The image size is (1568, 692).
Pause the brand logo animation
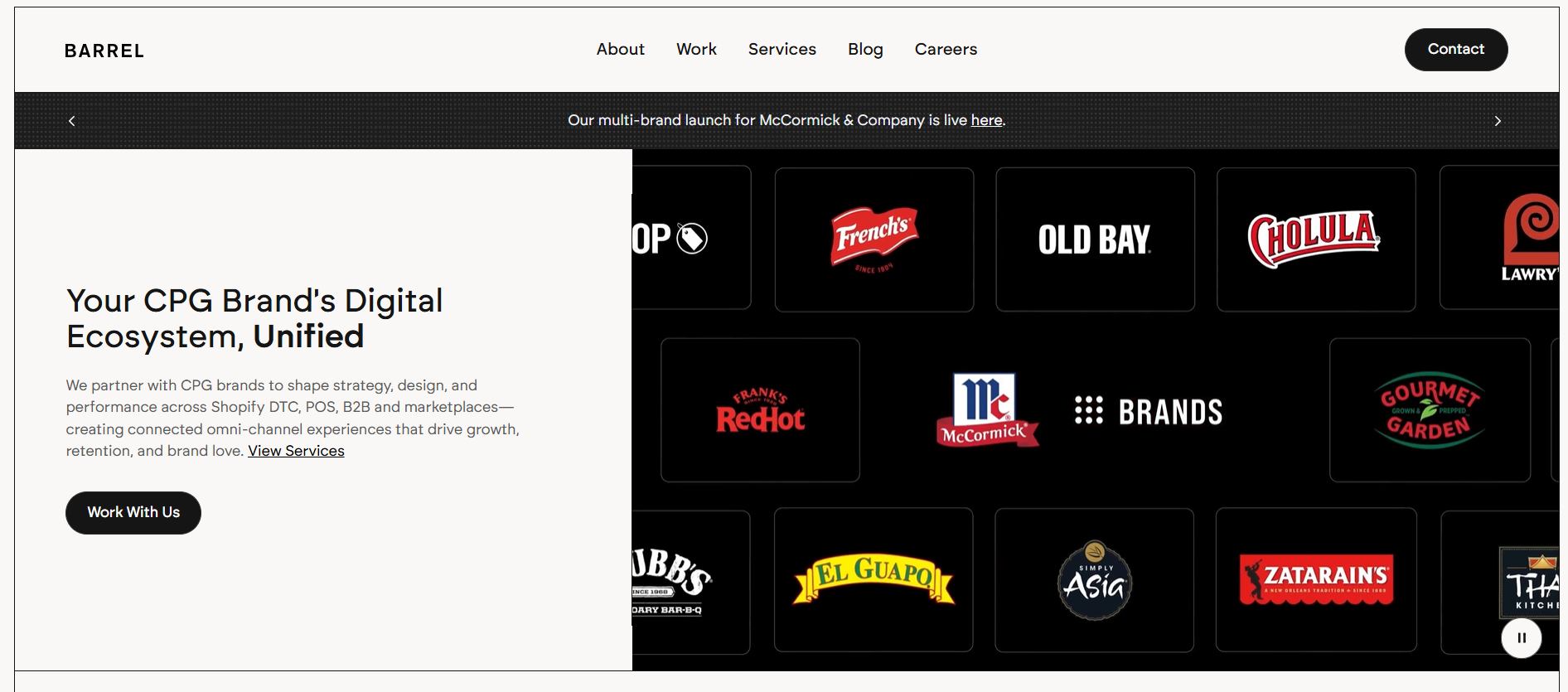[x=1521, y=638]
